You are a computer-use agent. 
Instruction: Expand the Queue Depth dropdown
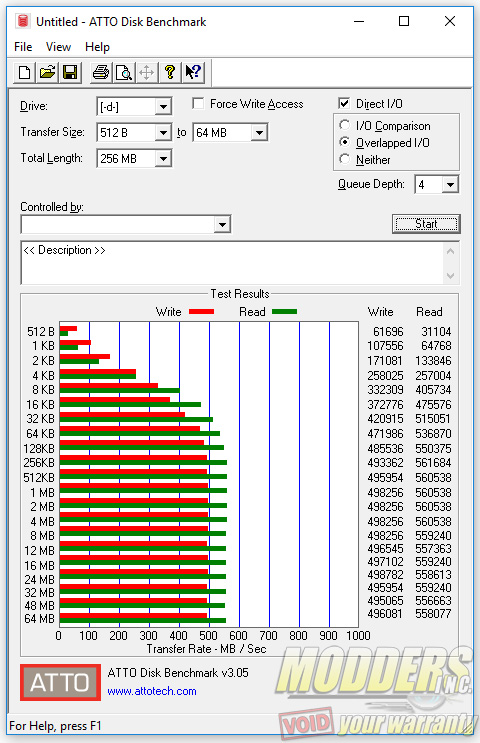tap(450, 184)
